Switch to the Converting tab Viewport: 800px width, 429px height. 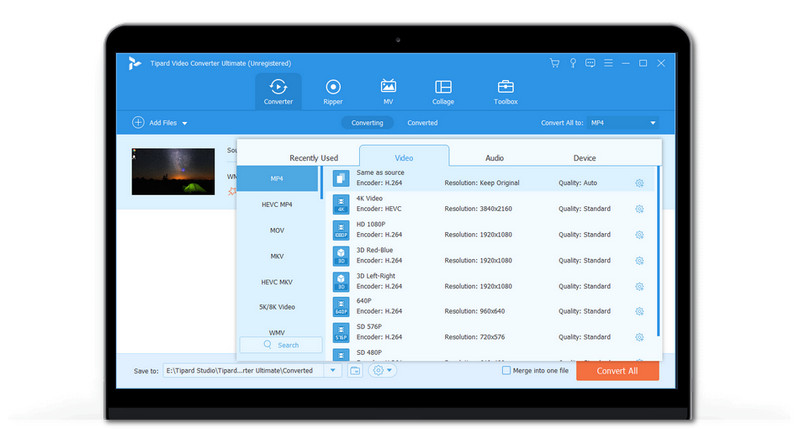point(367,123)
